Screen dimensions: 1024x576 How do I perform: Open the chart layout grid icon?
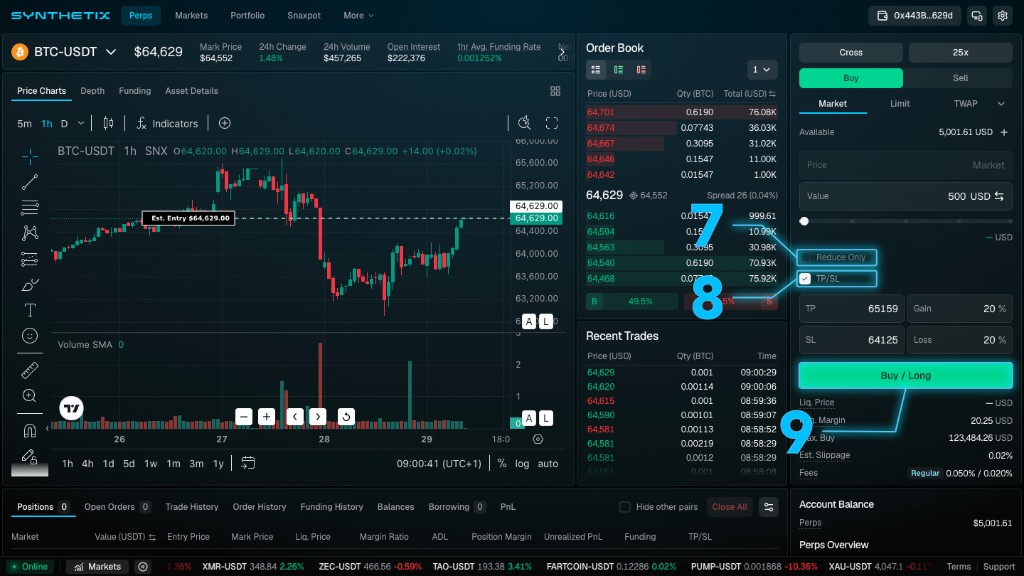click(555, 91)
